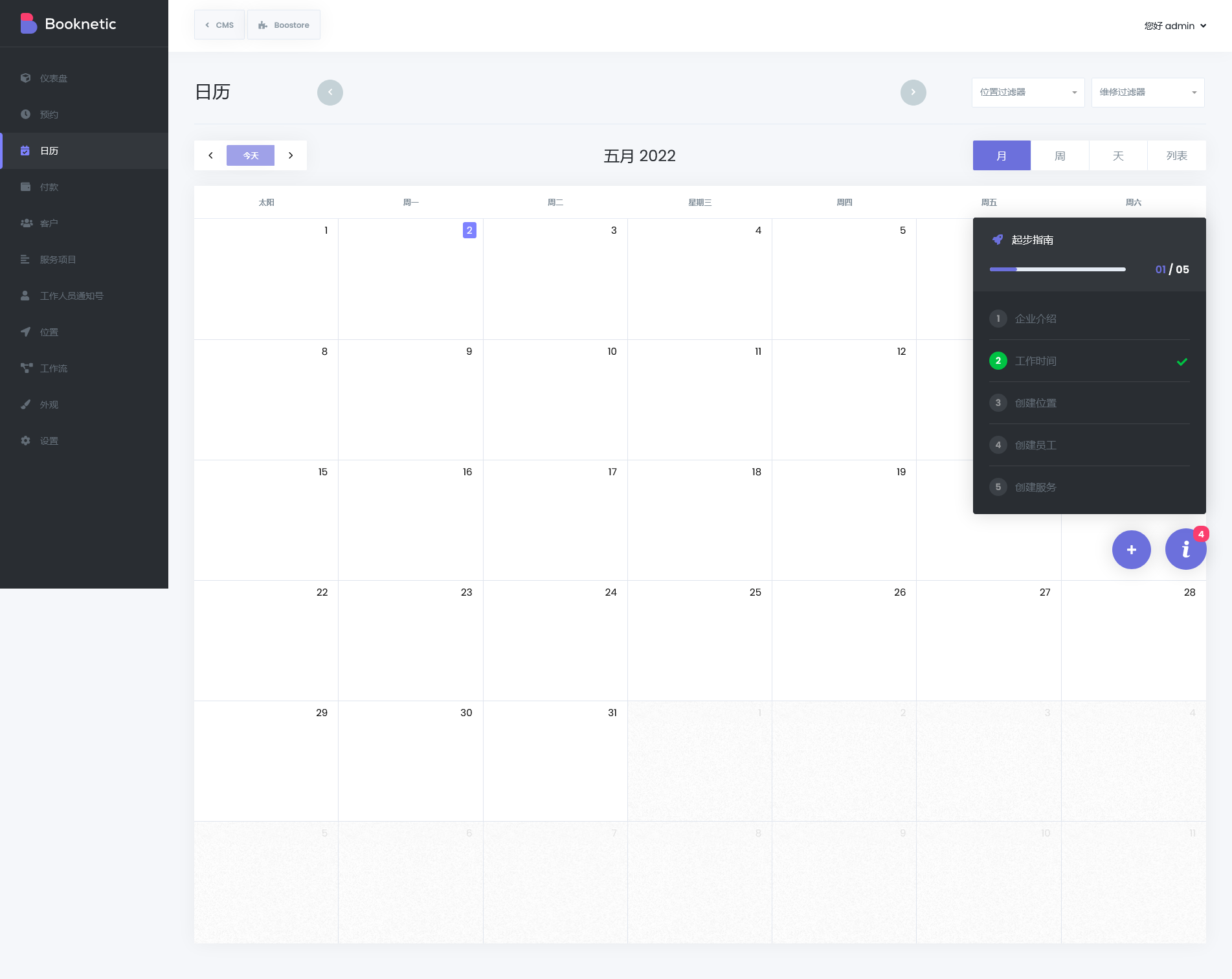Open the Boostore puzzle-piece button
Viewport: 1232px width, 979px height.
(284, 25)
